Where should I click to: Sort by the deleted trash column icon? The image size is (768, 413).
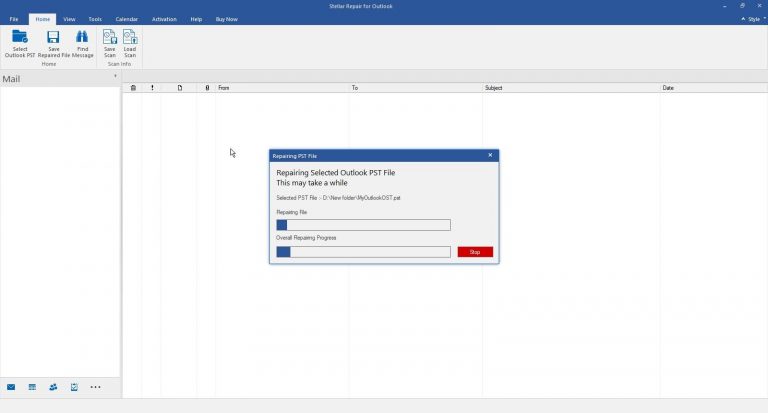tap(133, 88)
